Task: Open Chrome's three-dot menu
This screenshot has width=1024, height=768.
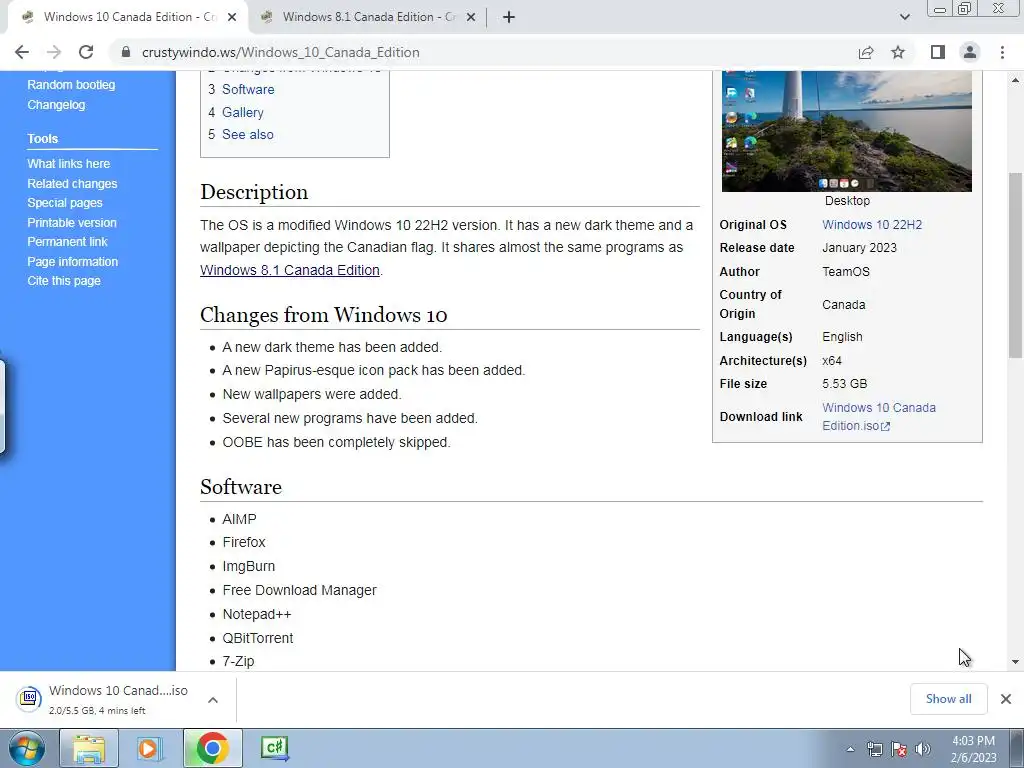Action: pos(1002,52)
